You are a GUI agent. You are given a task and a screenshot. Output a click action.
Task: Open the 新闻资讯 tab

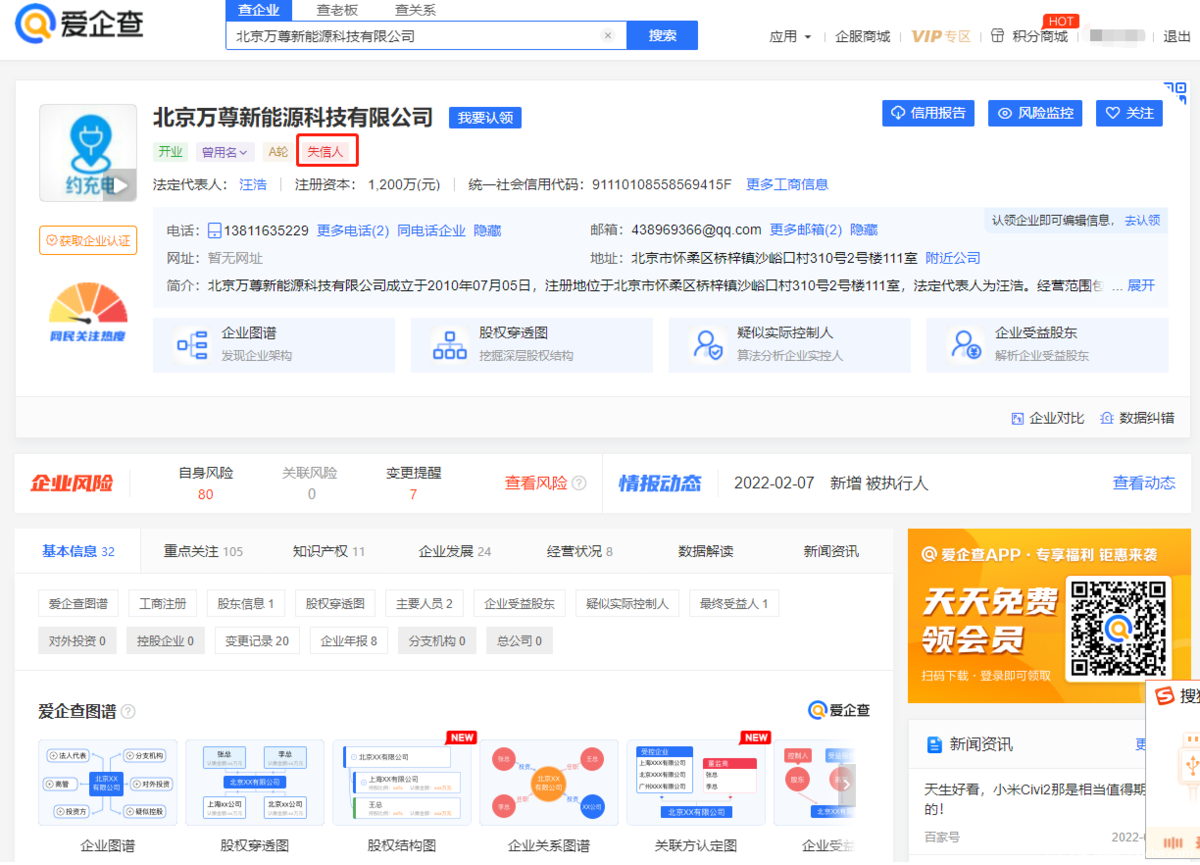pos(831,551)
